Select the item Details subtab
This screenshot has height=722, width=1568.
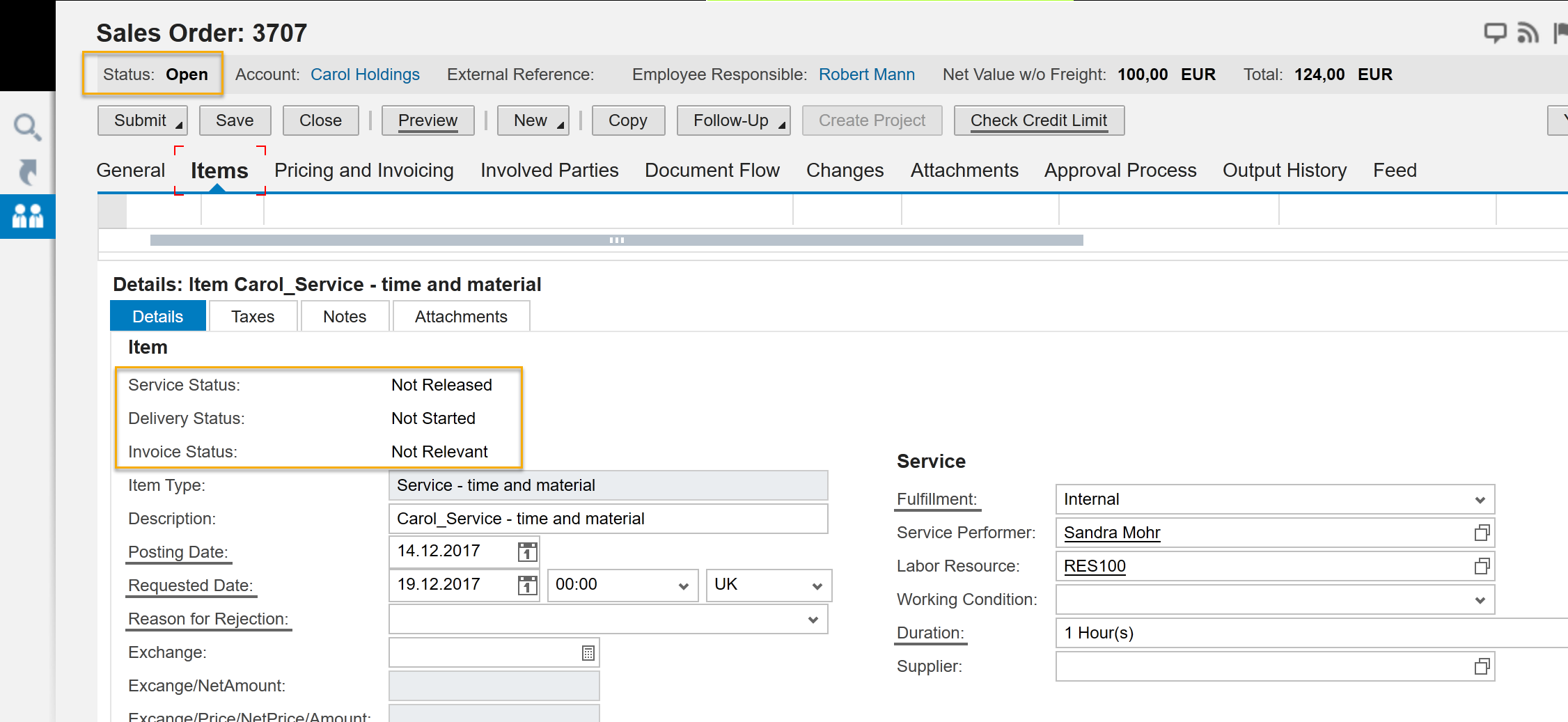point(158,317)
